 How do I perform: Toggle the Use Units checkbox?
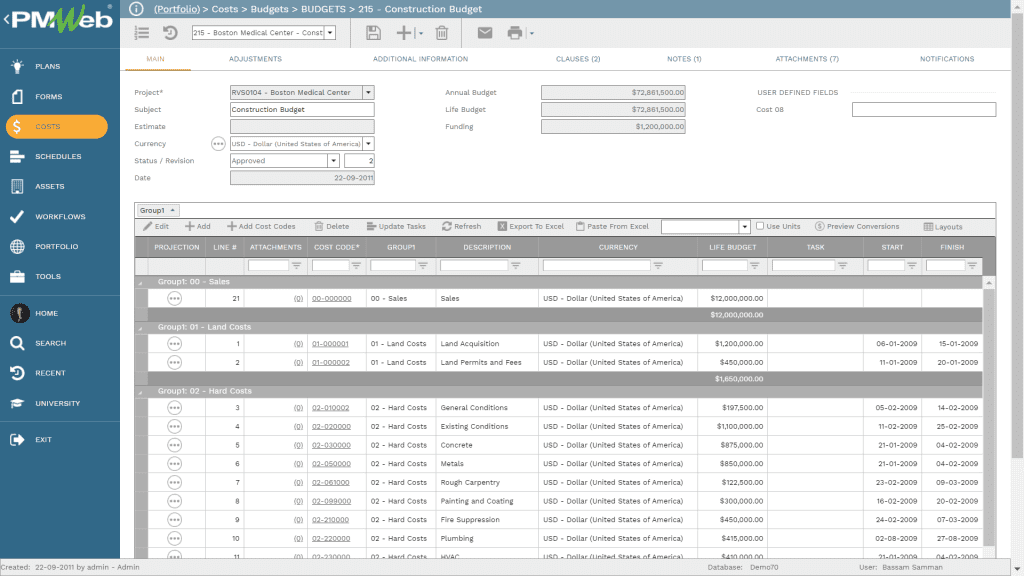pyautogui.click(x=760, y=226)
